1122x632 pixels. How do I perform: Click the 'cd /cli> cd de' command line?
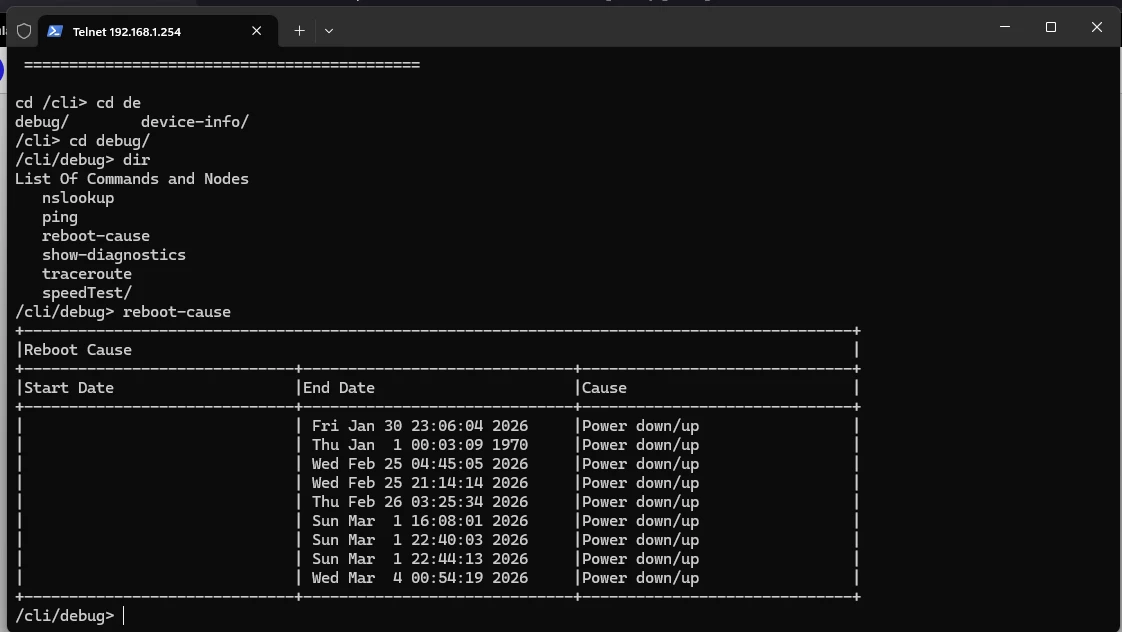click(78, 103)
